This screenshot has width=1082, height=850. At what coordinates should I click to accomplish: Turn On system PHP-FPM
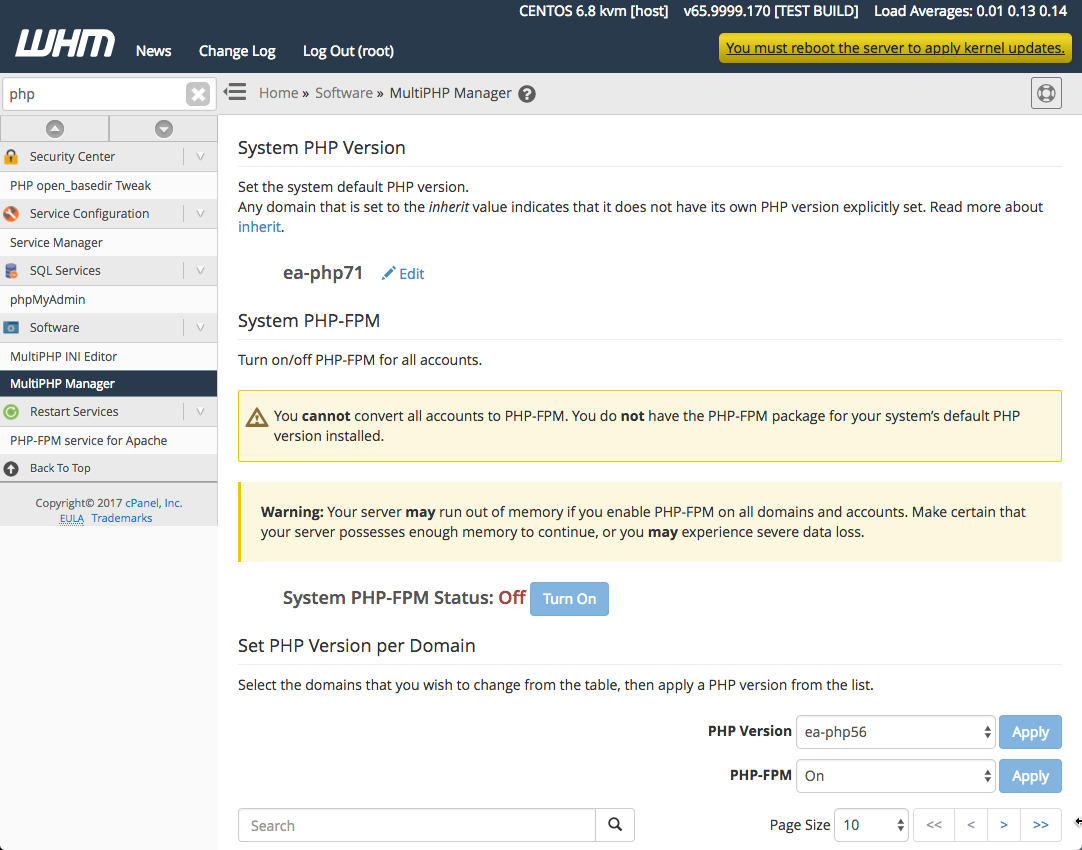(x=569, y=599)
